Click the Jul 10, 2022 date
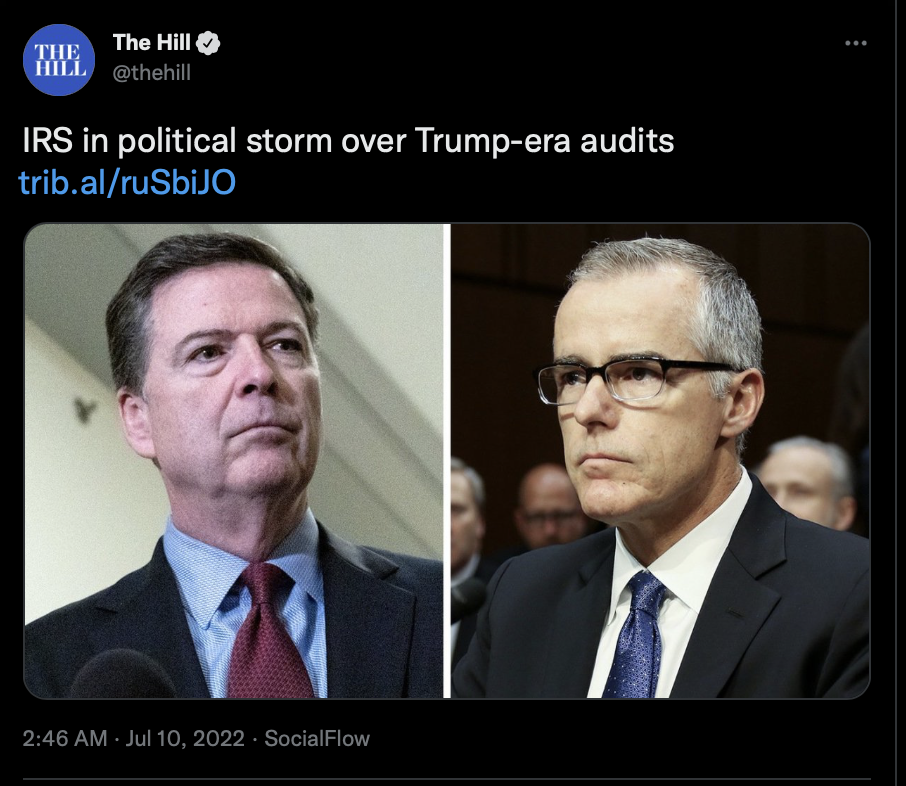Image resolution: width=906 pixels, height=786 pixels. 185,739
